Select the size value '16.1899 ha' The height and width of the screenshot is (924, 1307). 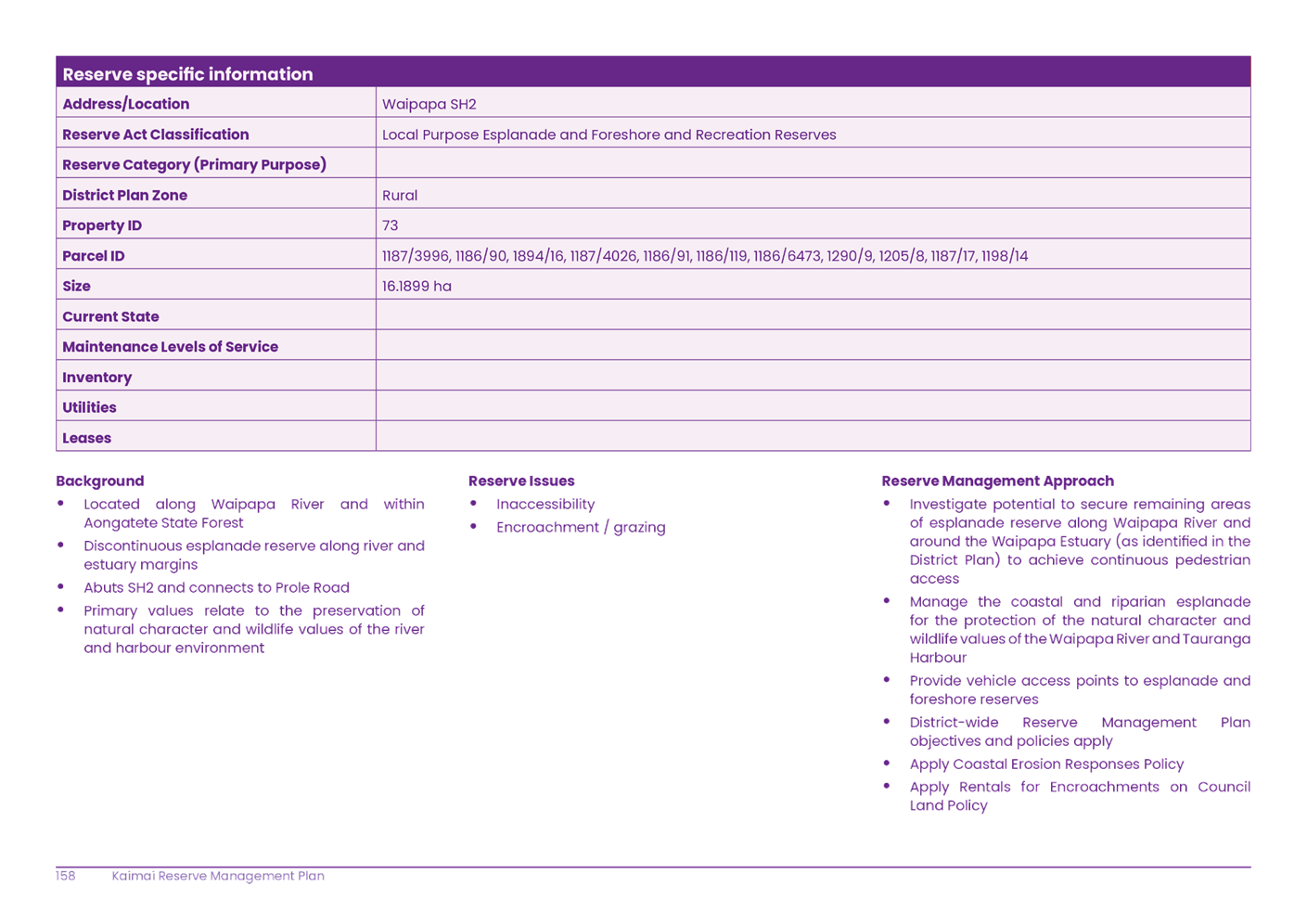coord(416,286)
